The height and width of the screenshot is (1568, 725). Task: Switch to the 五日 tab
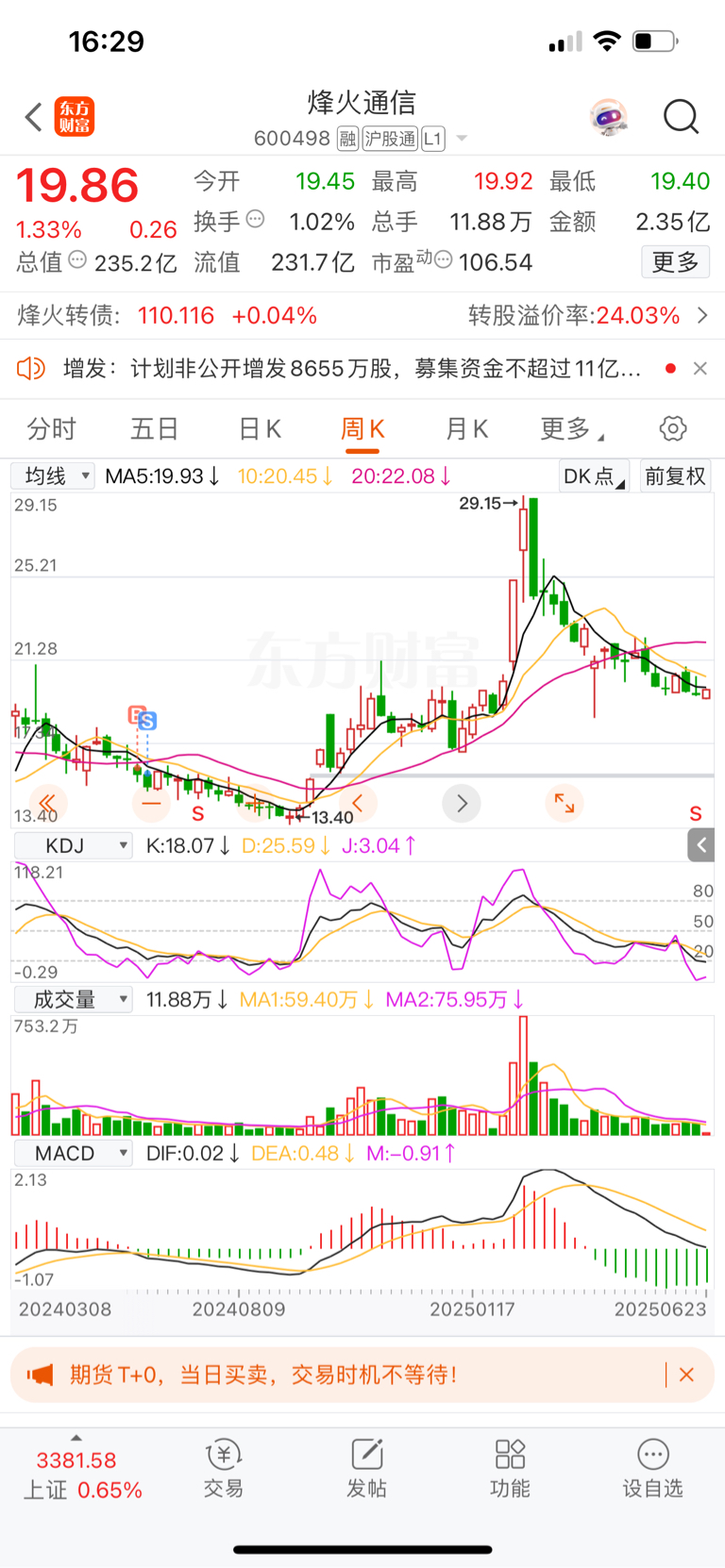[x=155, y=429]
